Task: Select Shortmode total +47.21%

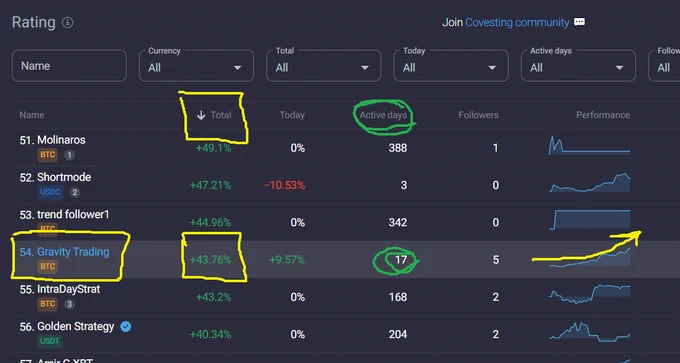Action: pos(210,186)
